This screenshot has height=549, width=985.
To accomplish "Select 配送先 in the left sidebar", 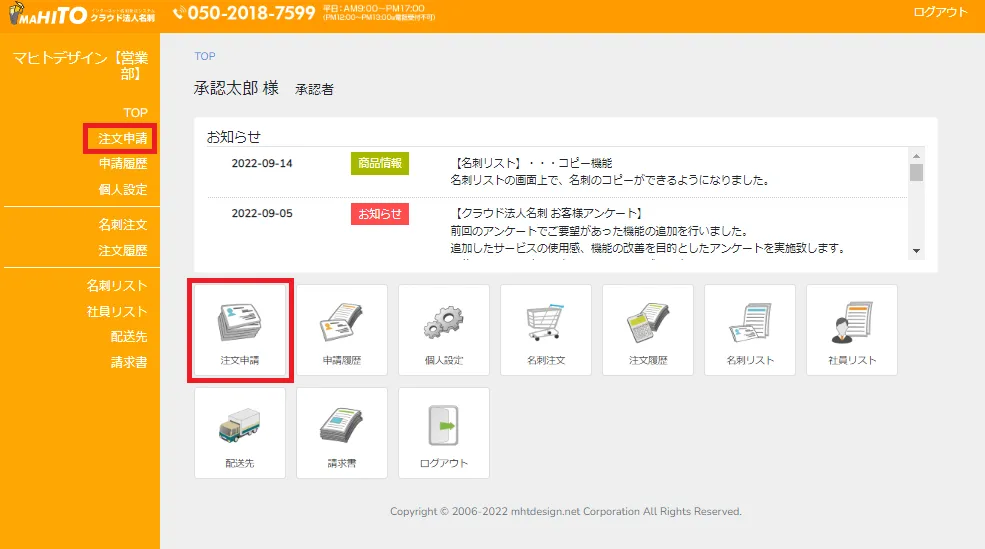I will tap(129, 337).
